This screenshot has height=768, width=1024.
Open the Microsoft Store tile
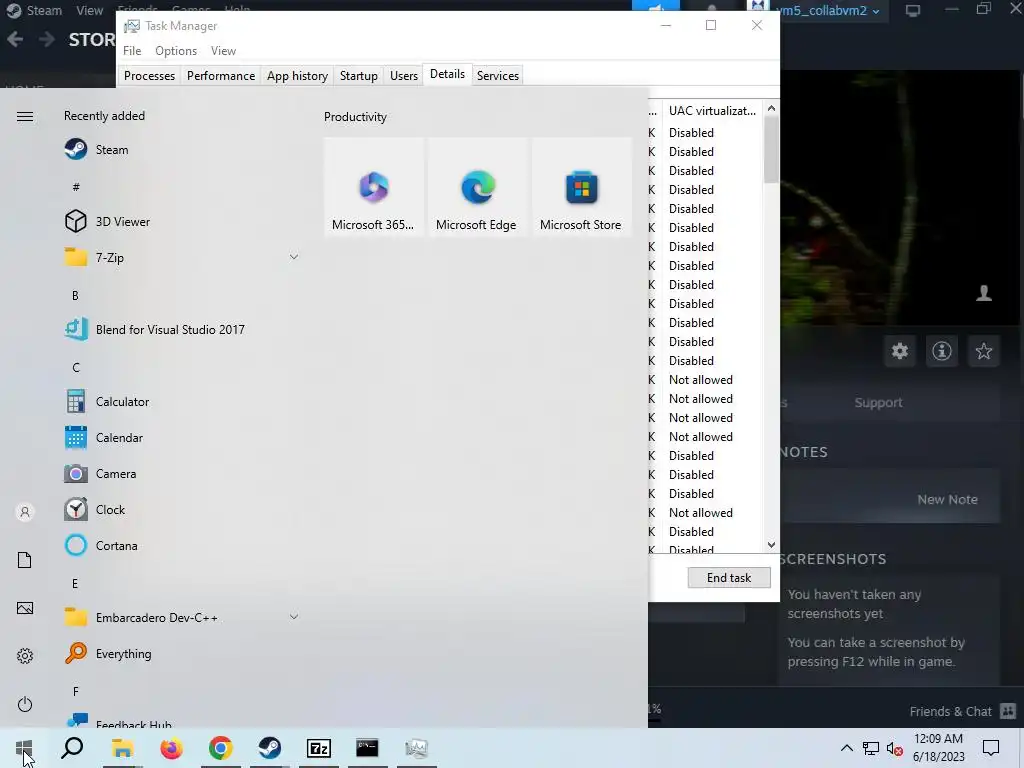click(581, 187)
